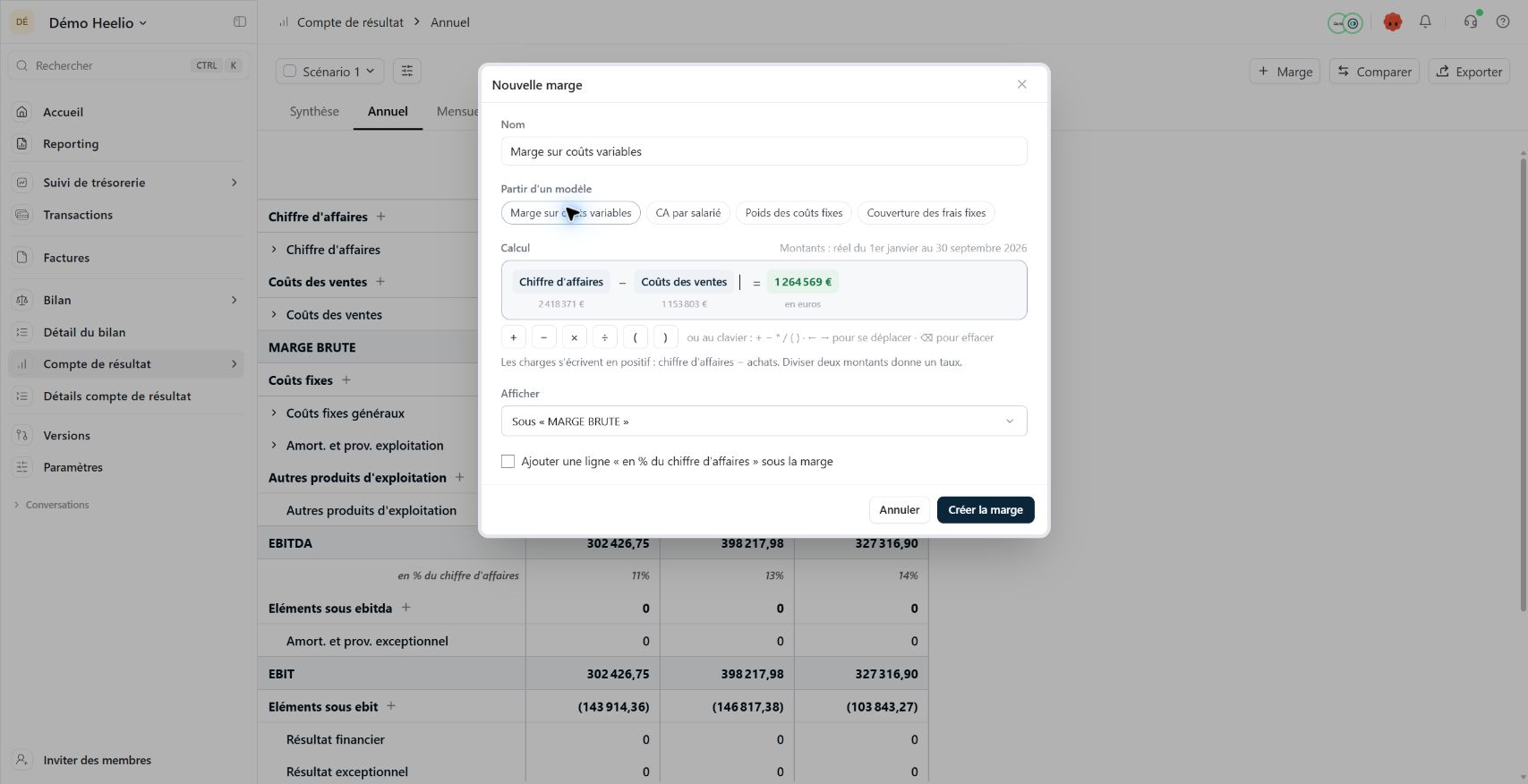Tick the Scénario 1 checkbox
This screenshot has width=1528, height=784.
[x=290, y=72]
